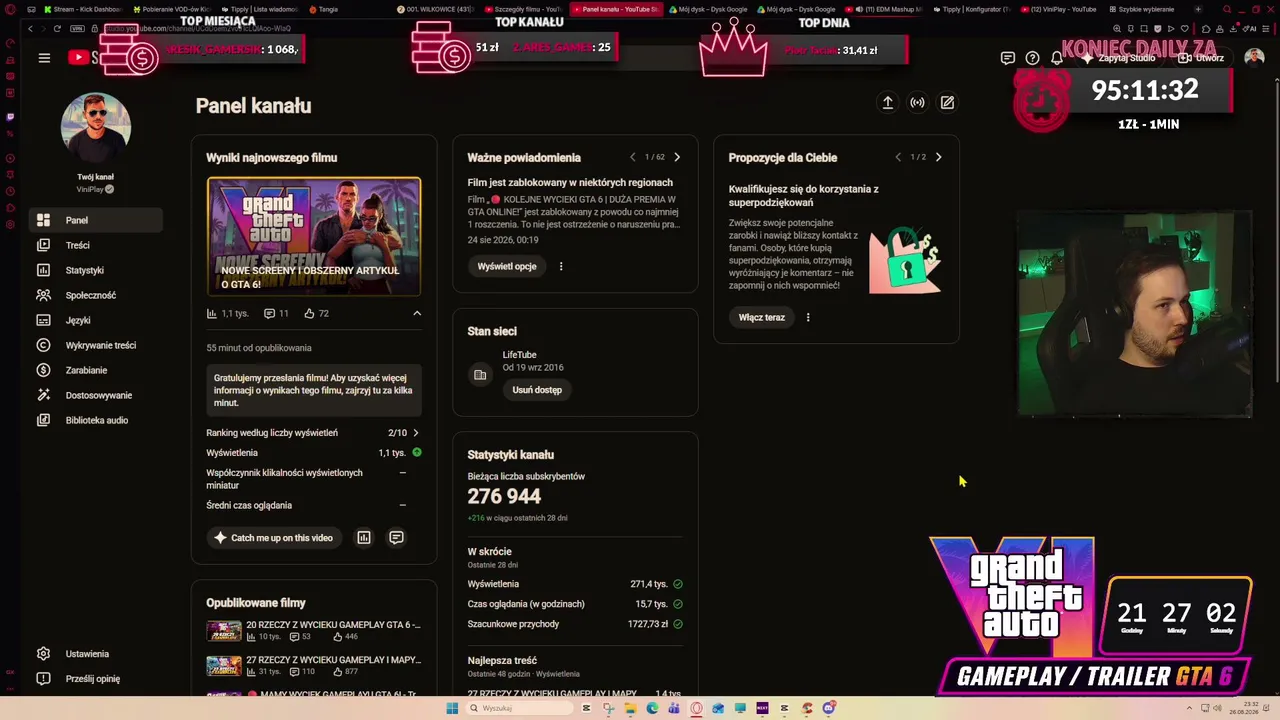Click the subscriber count 276 944
Image resolution: width=1280 pixels, height=720 pixels.
(504, 496)
